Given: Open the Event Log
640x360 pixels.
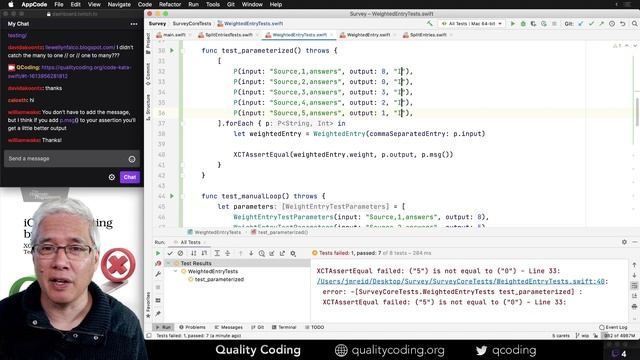Looking at the screenshot, I should pos(613,327).
